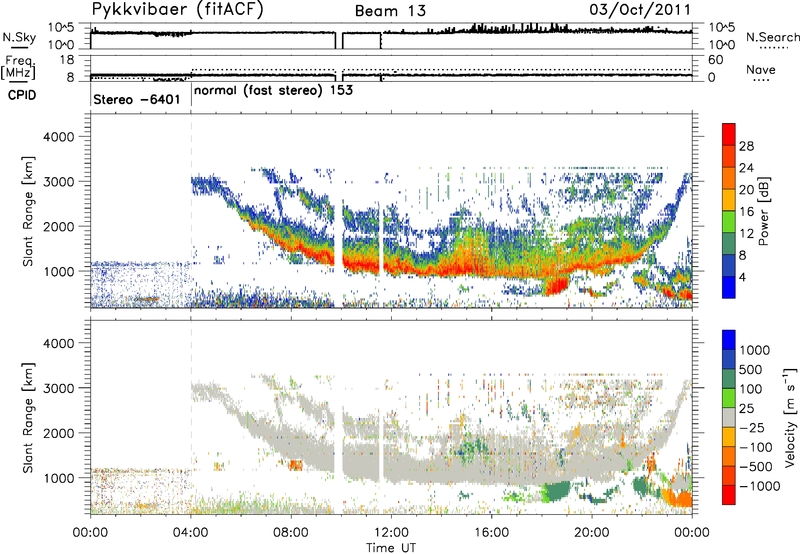Click the red bottom of velocity colorbar
800x554 pixels.
click(x=729, y=495)
